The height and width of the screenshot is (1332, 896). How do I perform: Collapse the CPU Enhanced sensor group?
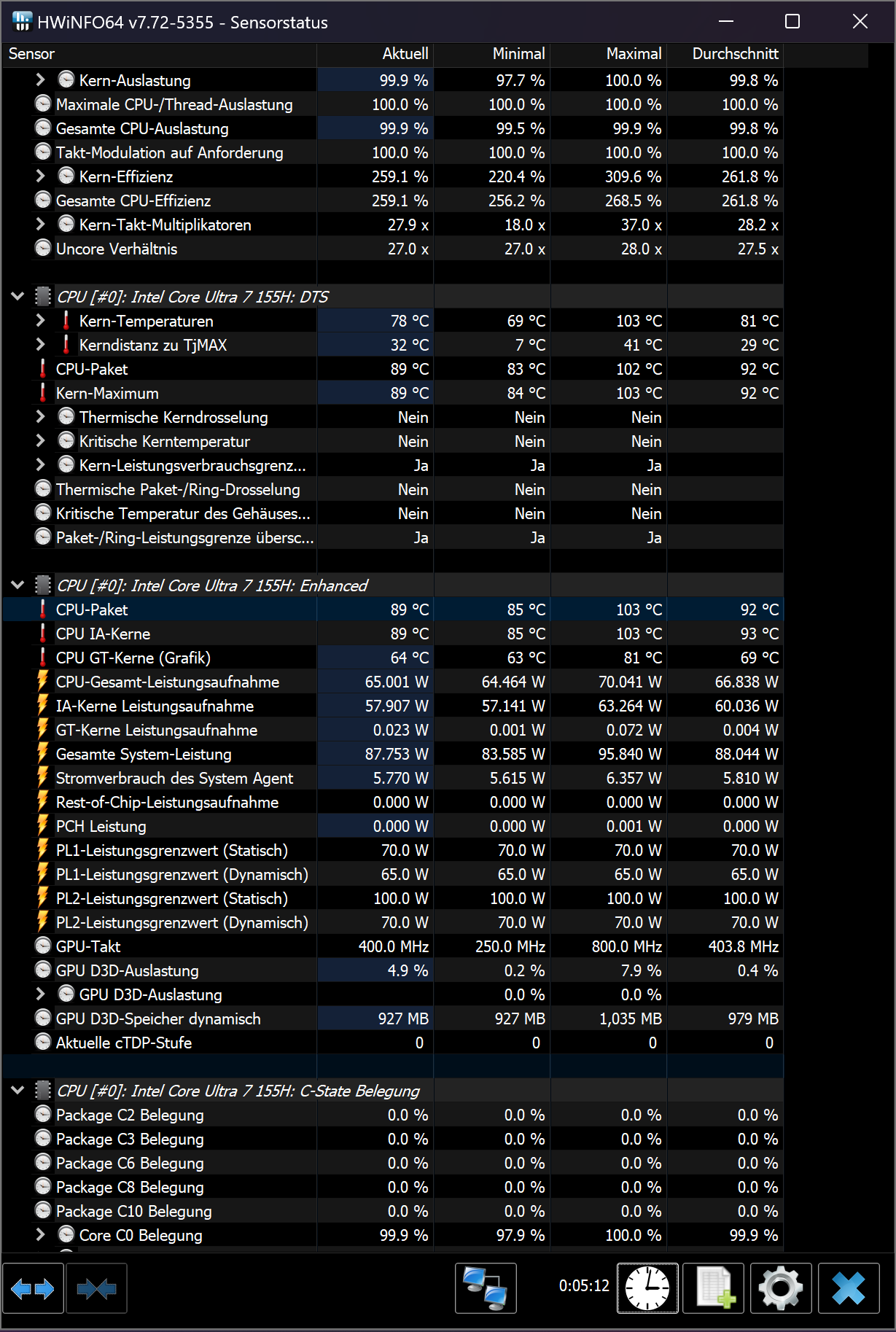tap(18, 585)
